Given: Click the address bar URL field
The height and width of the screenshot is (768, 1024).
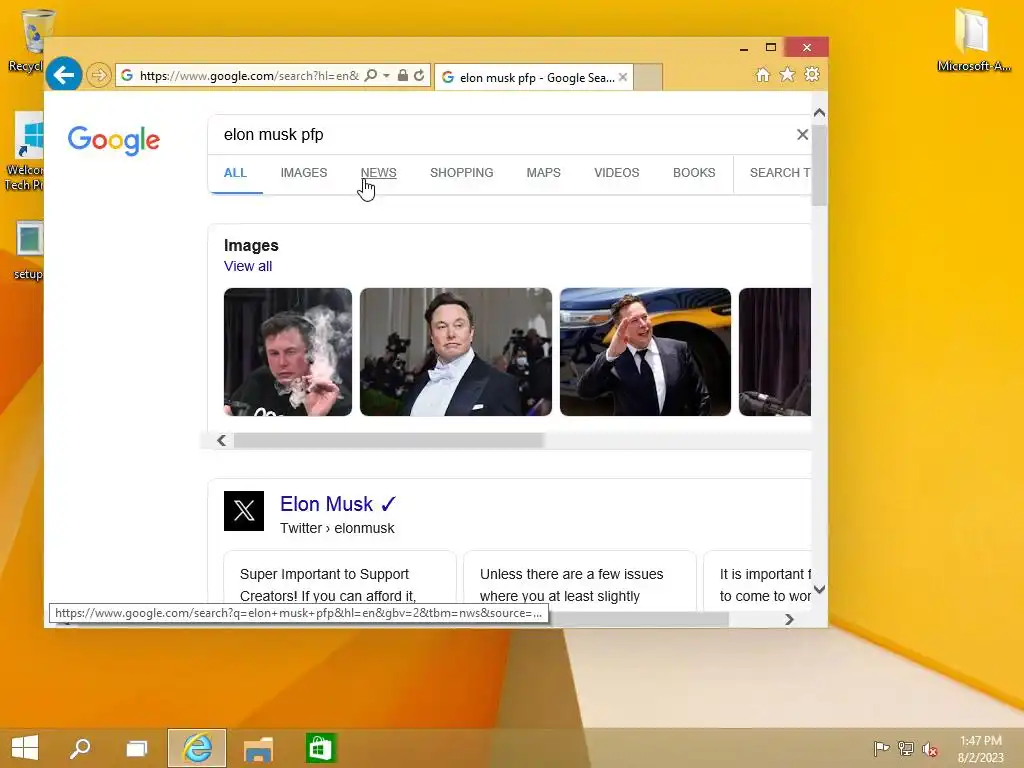Looking at the screenshot, I should pos(248,76).
